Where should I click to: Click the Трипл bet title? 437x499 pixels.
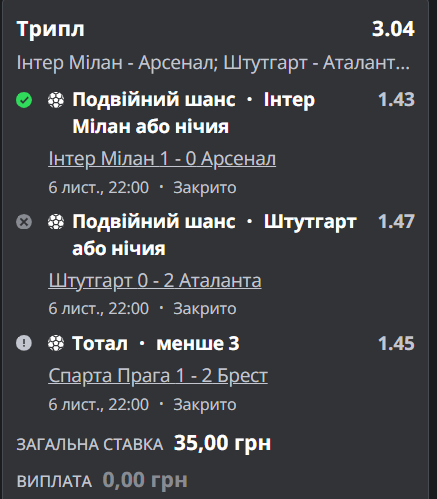pyautogui.click(x=50, y=30)
